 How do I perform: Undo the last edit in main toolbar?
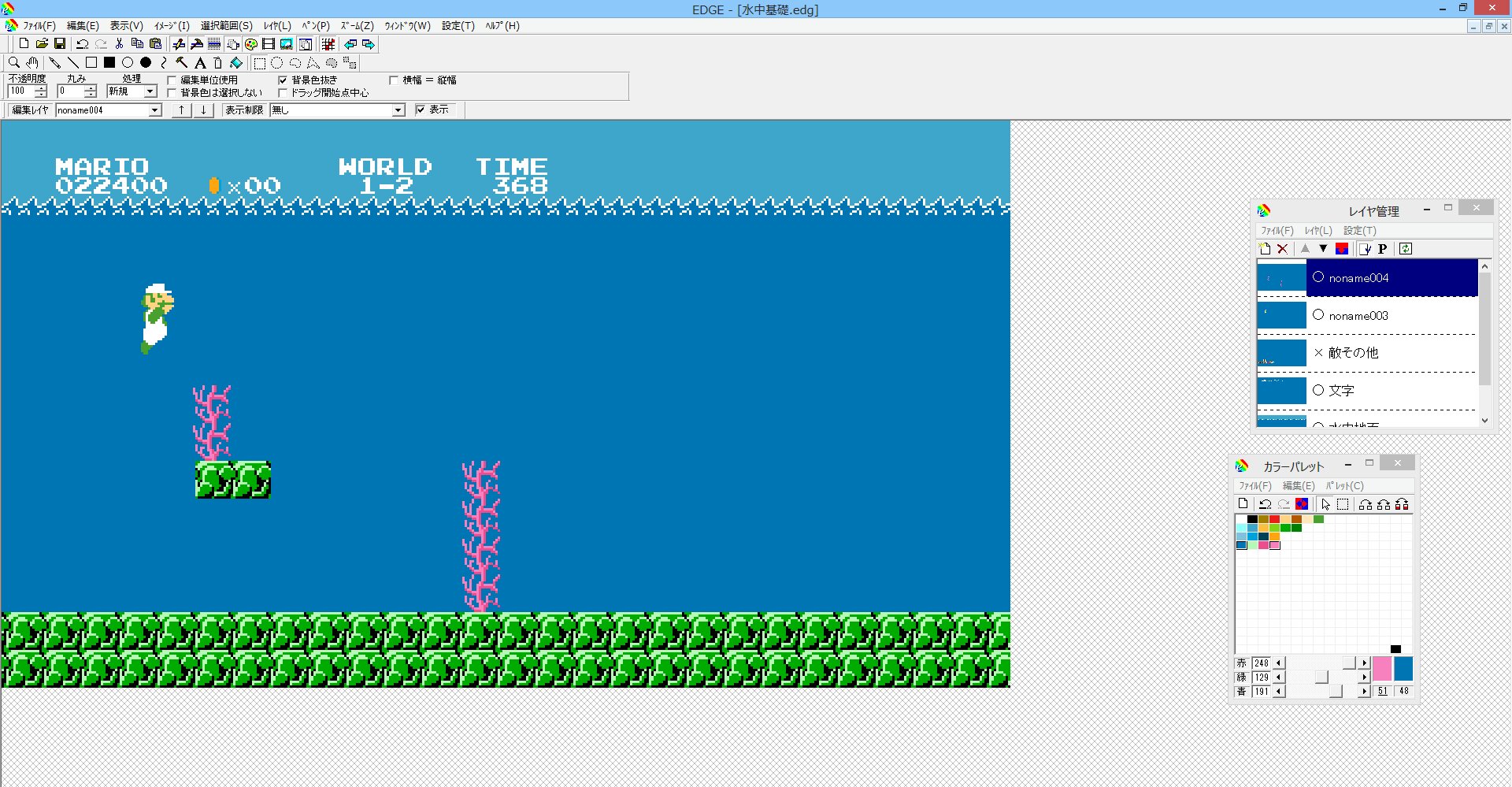(82, 44)
